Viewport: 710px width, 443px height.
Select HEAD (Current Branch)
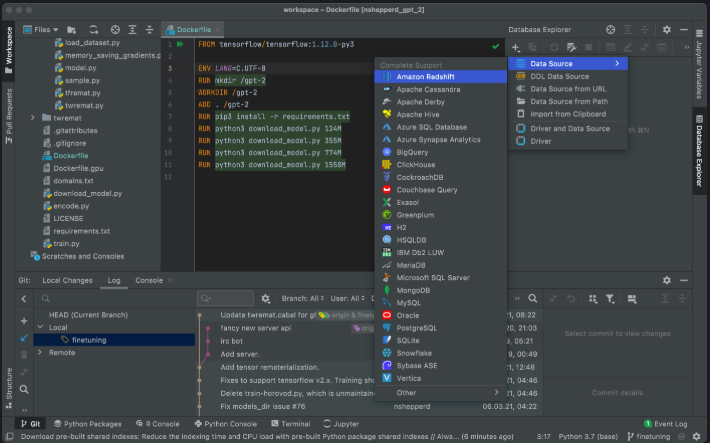(x=88, y=315)
